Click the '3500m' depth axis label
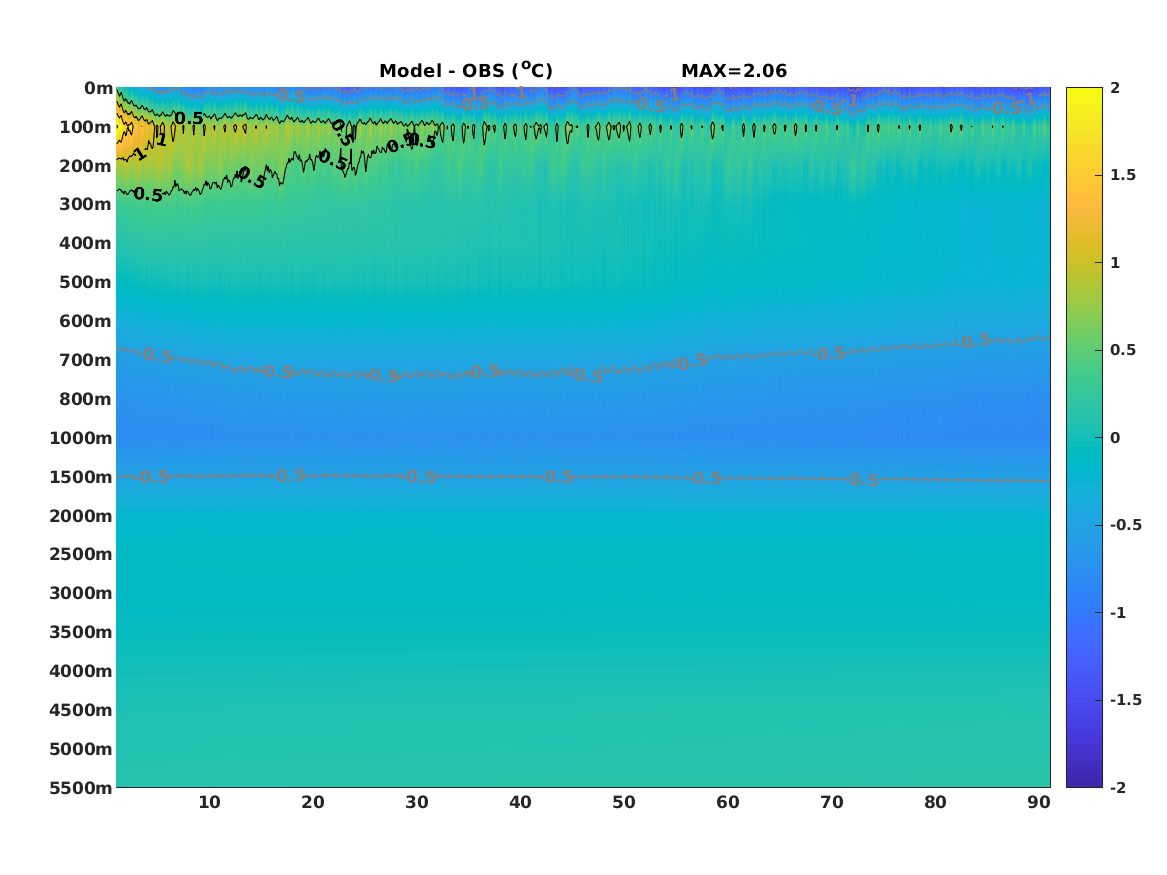1167x875 pixels. pyautogui.click(x=81, y=632)
